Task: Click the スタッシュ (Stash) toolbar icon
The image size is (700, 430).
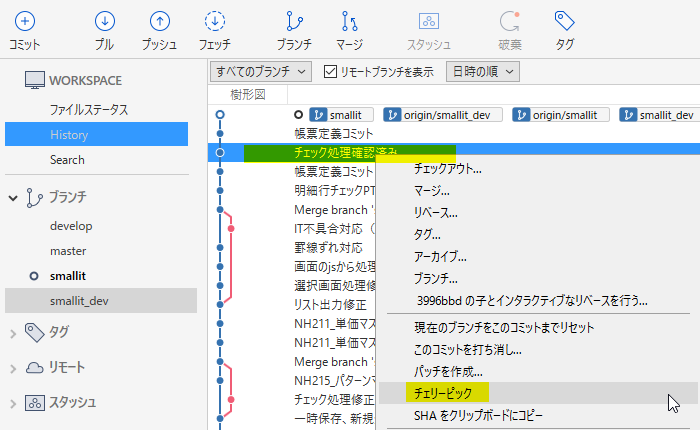Action: coord(428,22)
